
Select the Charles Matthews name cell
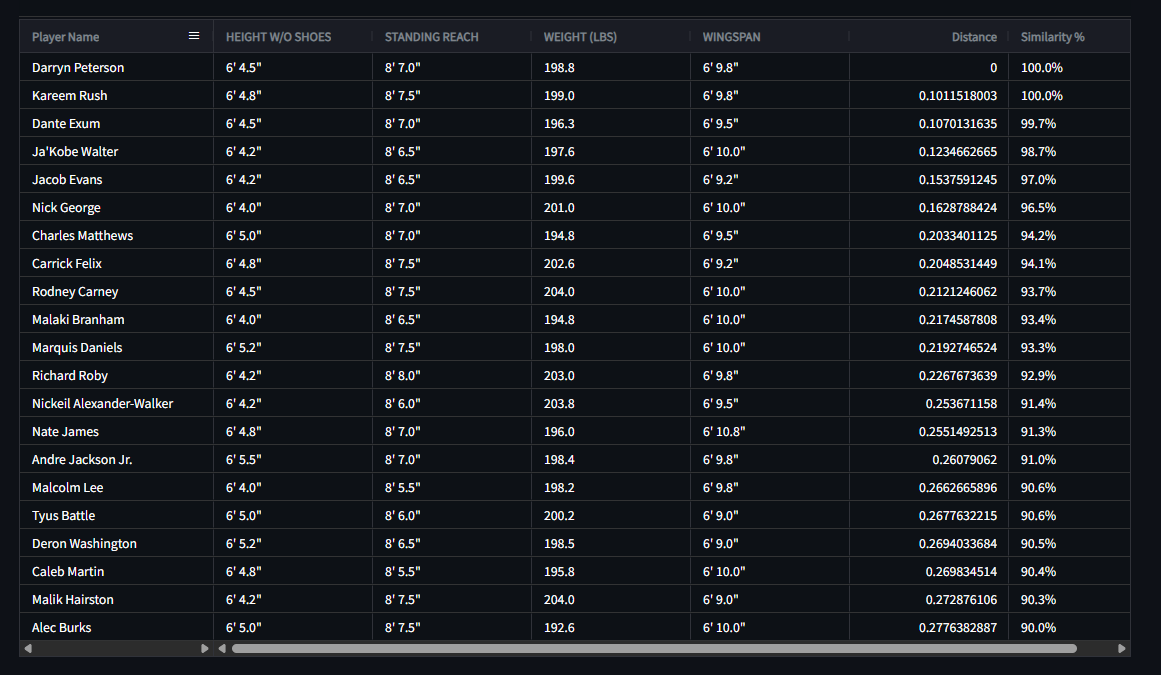[116, 235]
